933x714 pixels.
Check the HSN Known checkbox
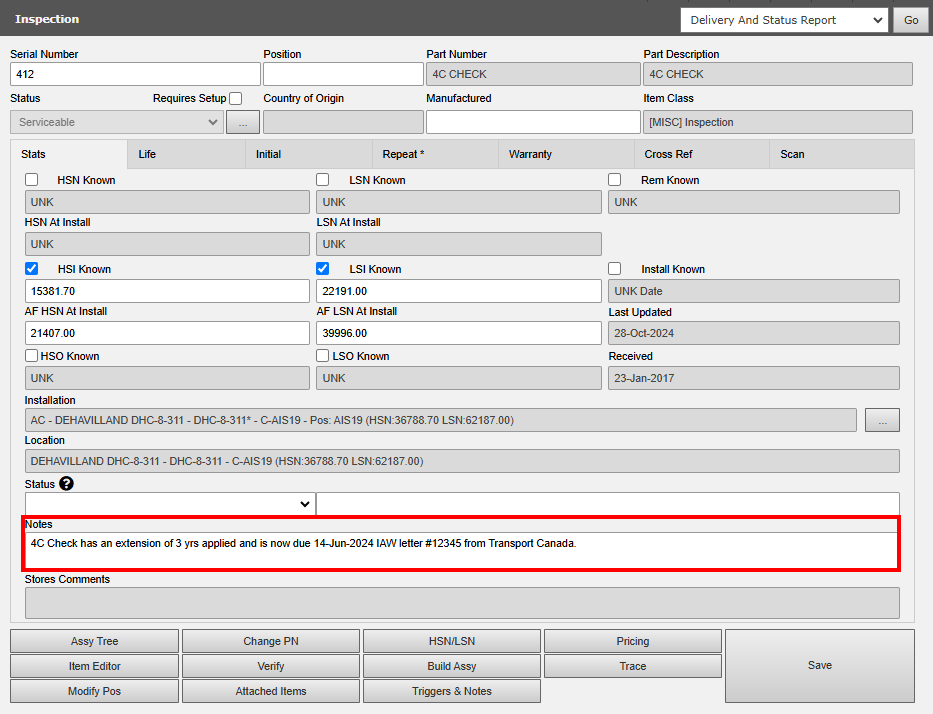[32, 180]
